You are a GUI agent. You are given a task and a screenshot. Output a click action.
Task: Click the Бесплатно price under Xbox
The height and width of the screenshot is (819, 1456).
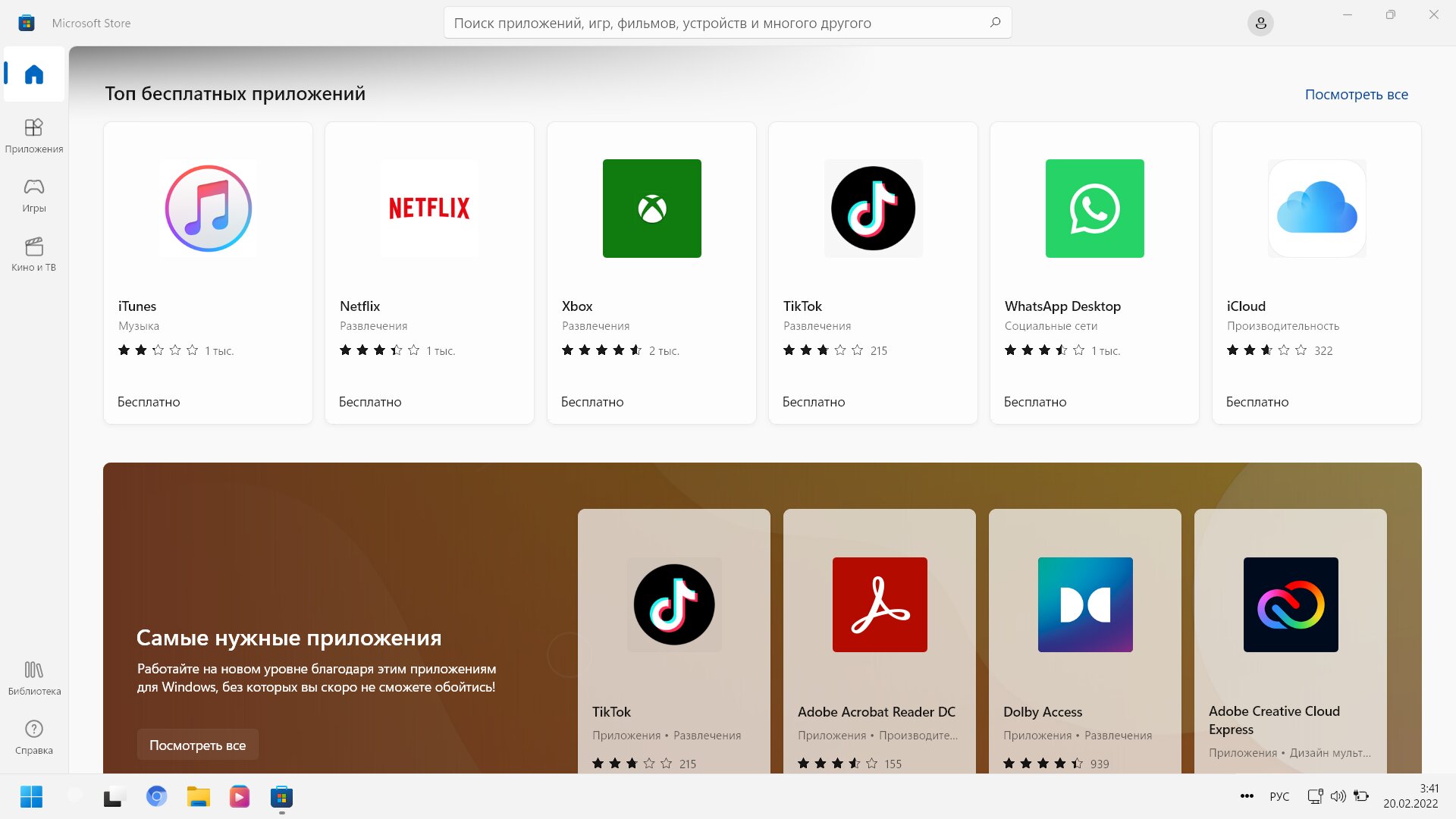pyautogui.click(x=592, y=402)
